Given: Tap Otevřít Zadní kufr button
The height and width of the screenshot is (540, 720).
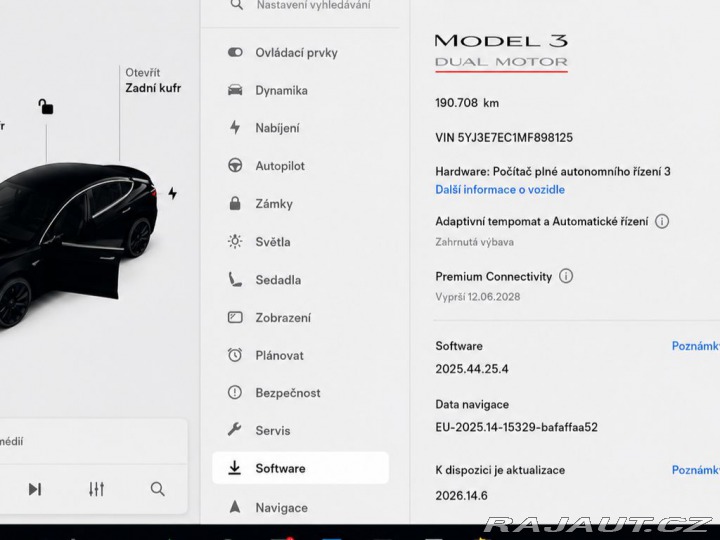Looking at the screenshot, I should click(153, 80).
